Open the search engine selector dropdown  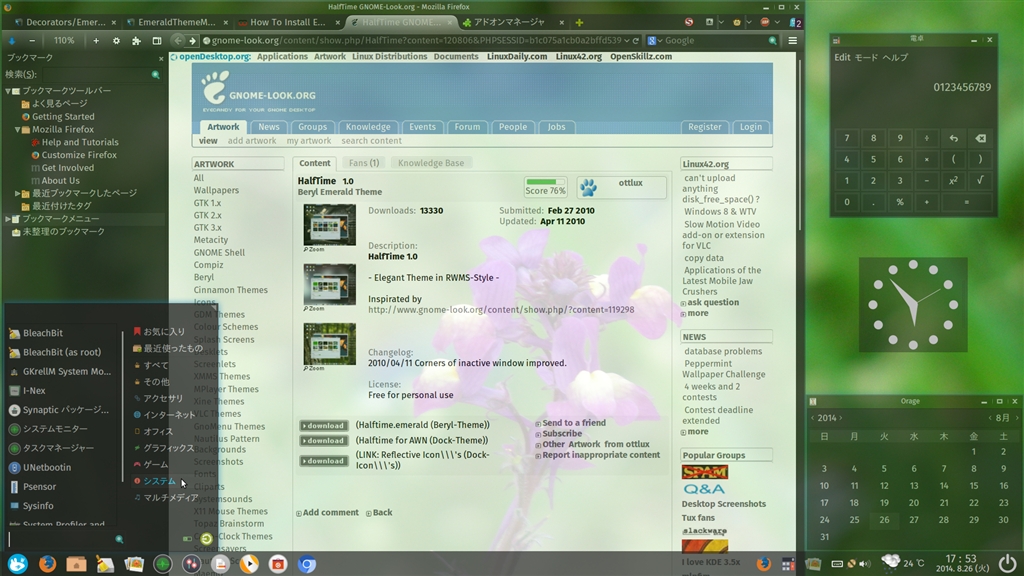point(654,40)
